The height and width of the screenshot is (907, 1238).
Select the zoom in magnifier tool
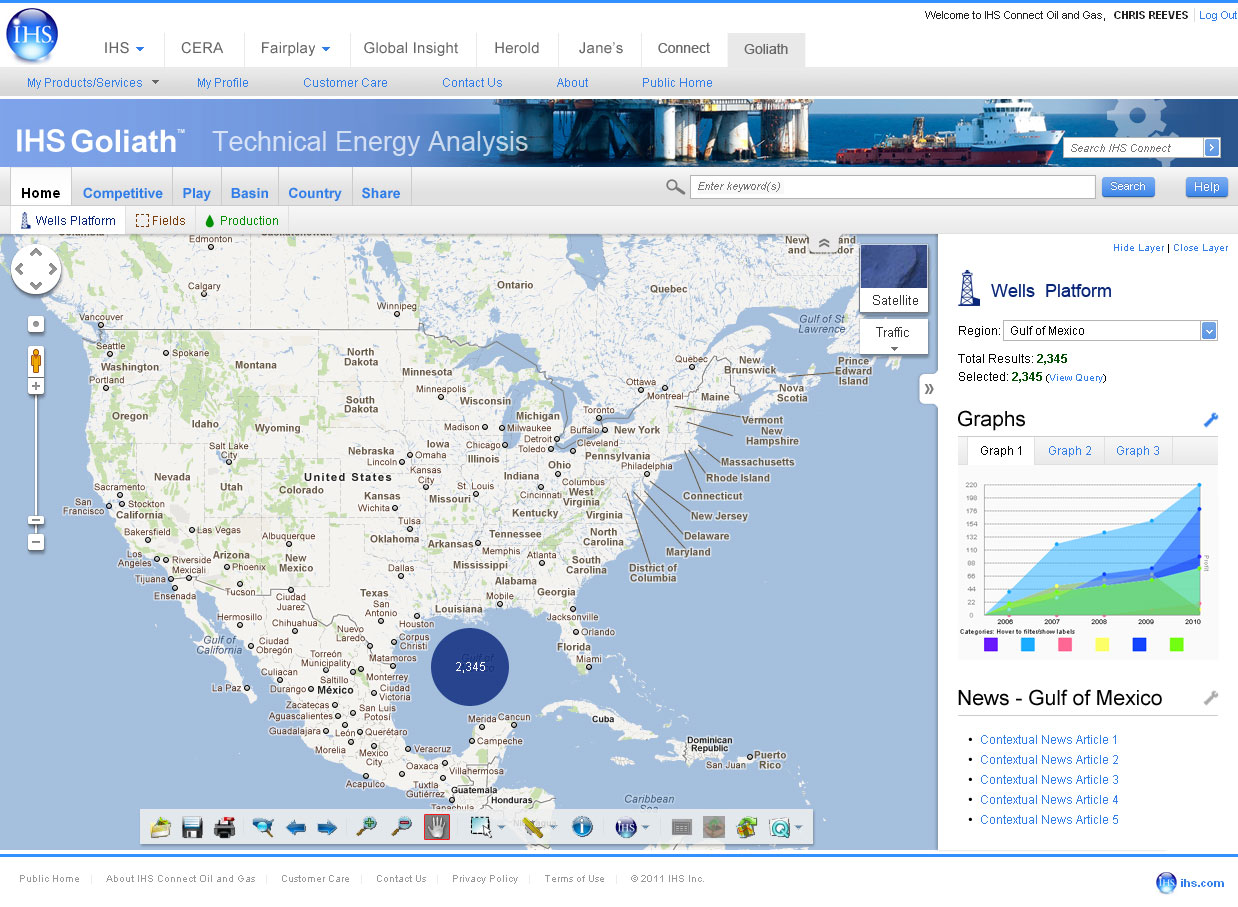(x=367, y=827)
